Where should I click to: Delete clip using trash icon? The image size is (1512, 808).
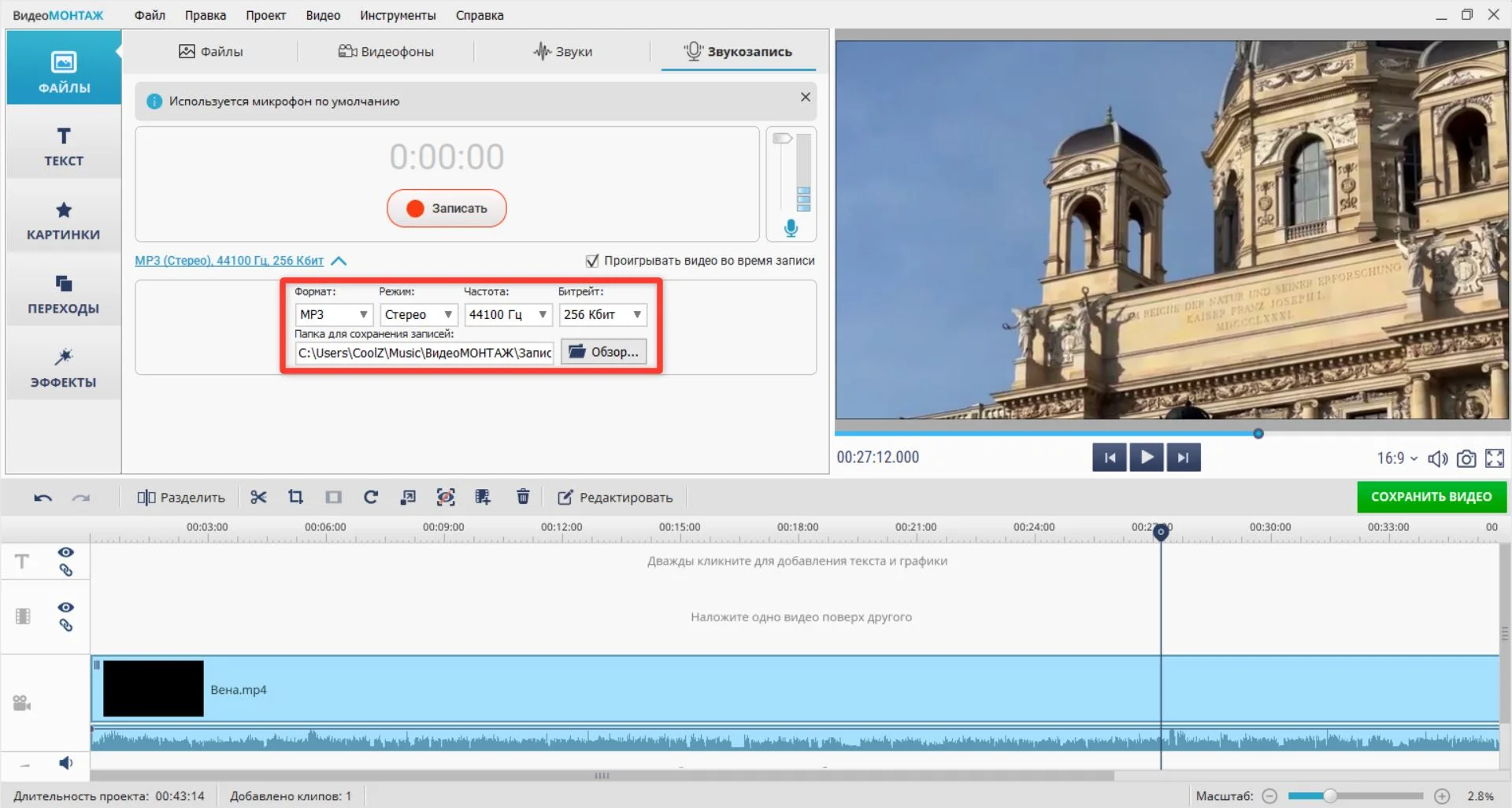tap(523, 497)
